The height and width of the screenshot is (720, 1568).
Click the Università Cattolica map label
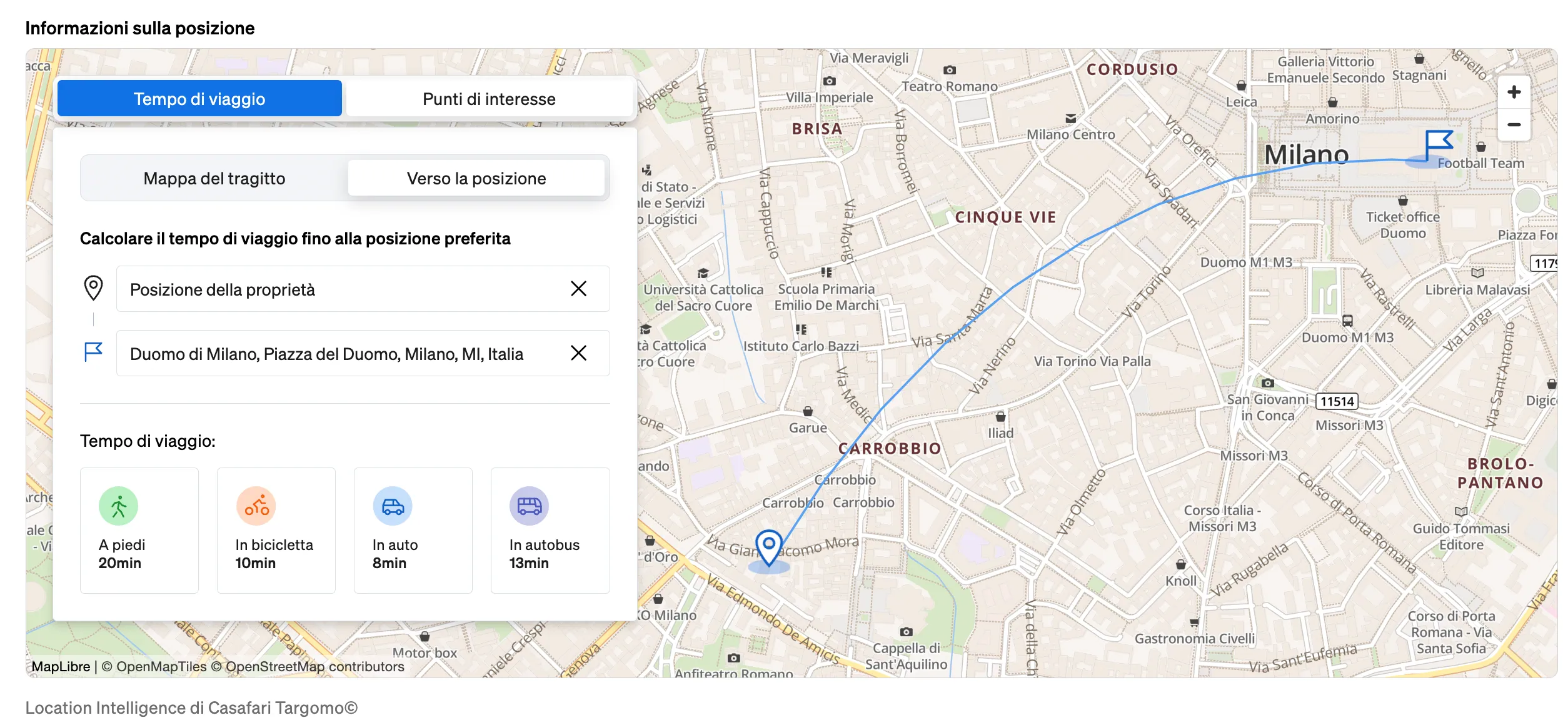703,297
